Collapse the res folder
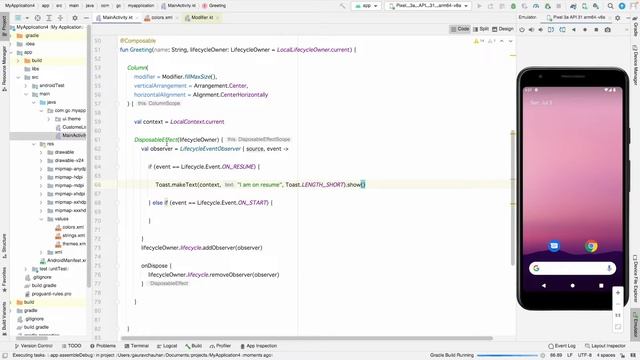Image resolution: width=640 pixels, height=360 pixels. pos(34,144)
